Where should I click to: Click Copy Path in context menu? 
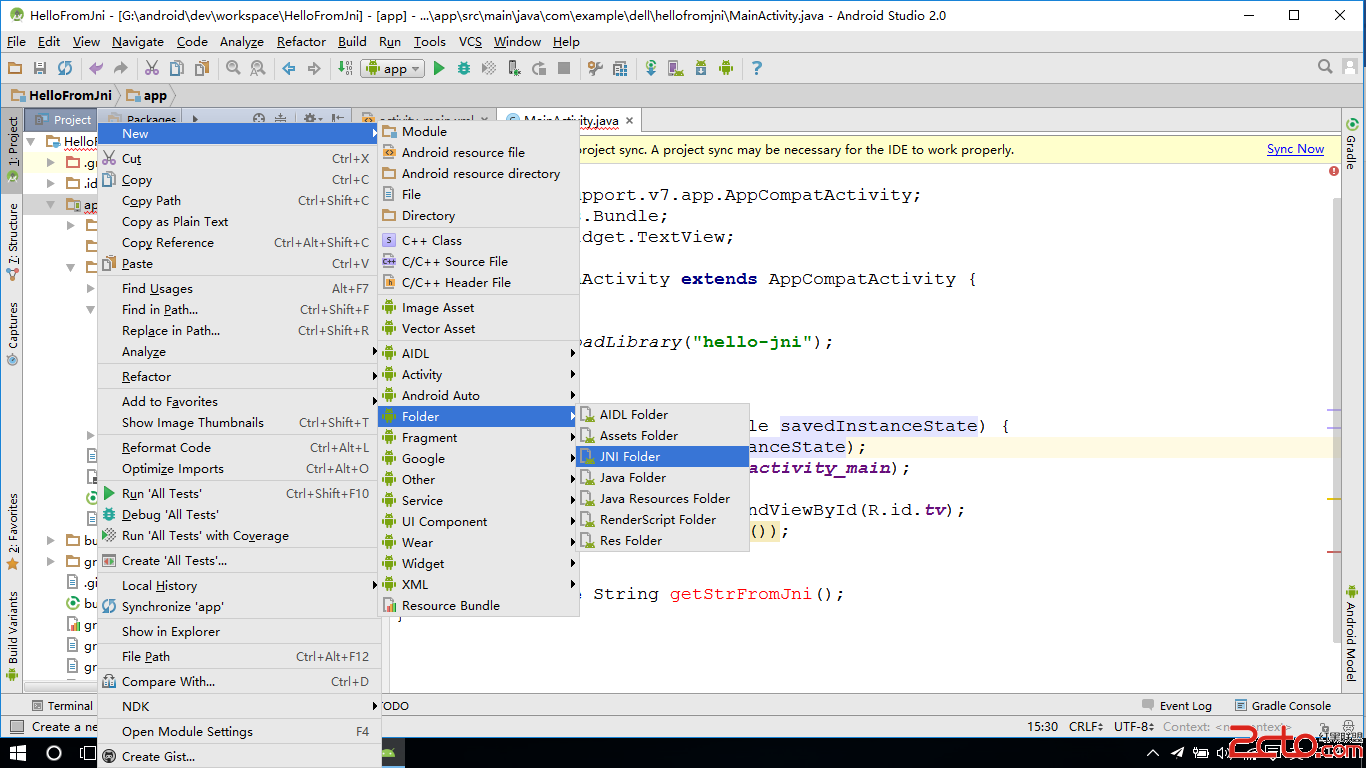238,200
